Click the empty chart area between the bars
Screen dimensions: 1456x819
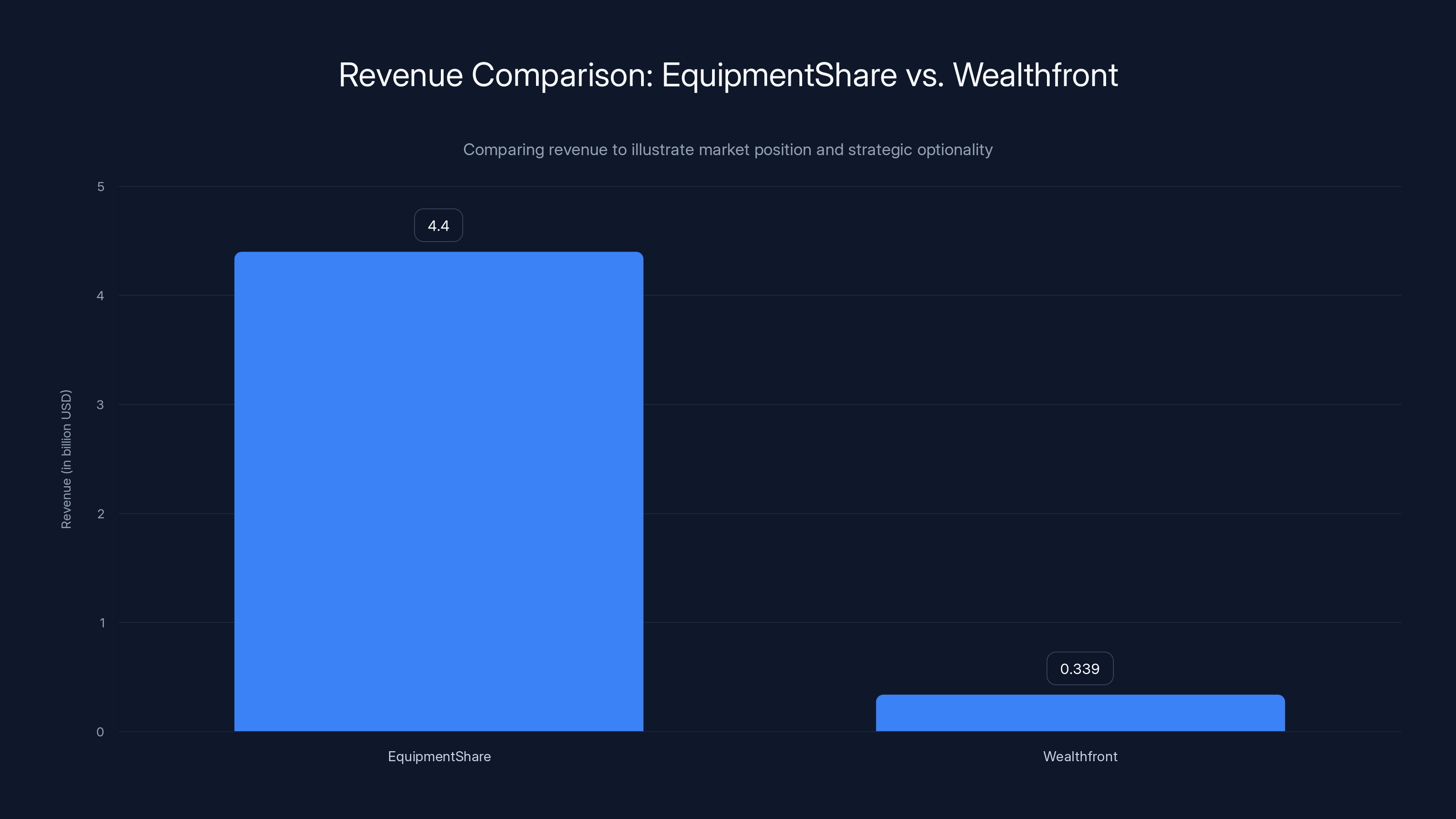[763, 452]
